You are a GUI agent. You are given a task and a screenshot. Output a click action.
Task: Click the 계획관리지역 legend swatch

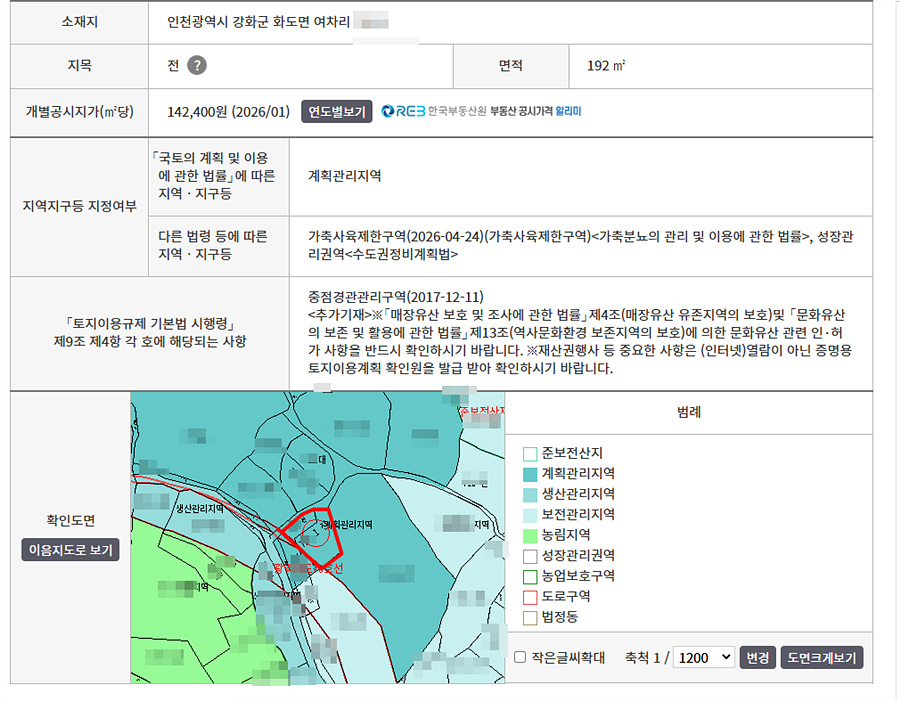(530, 474)
